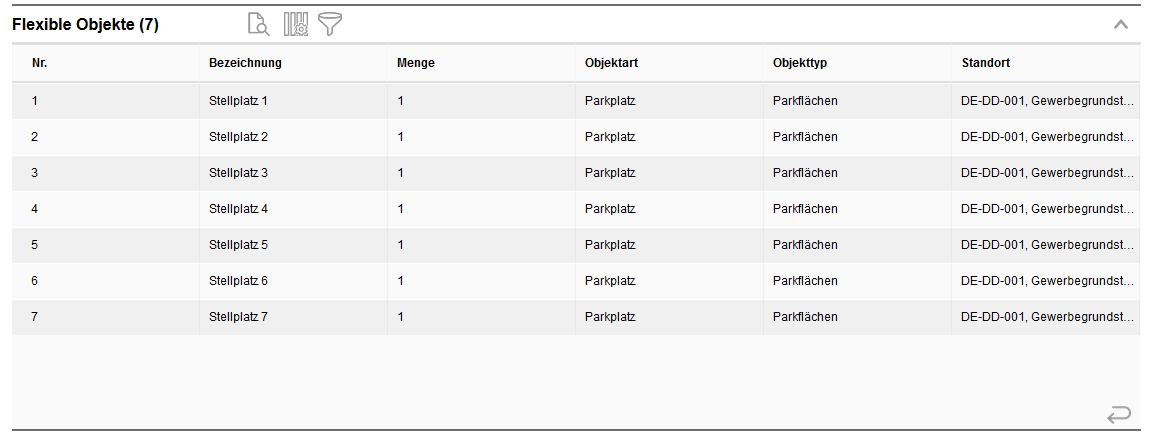Click the Stellplatz 5 name

point(238,245)
